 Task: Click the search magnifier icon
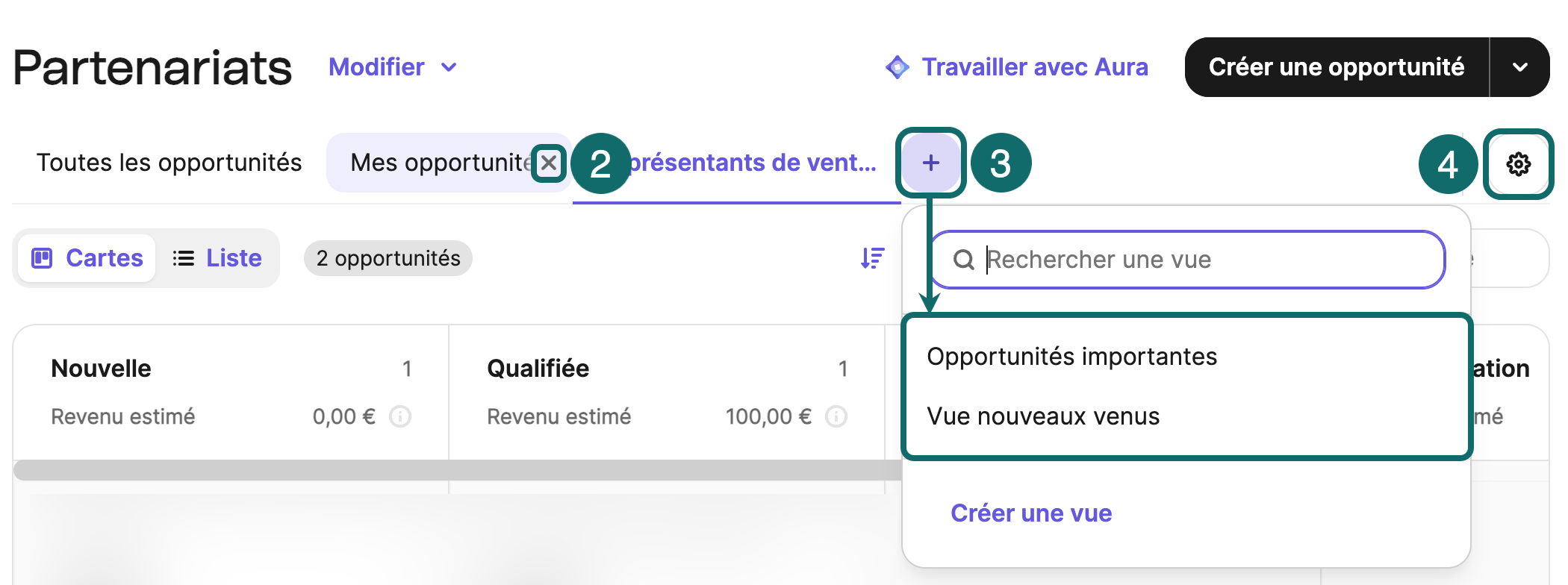click(964, 260)
